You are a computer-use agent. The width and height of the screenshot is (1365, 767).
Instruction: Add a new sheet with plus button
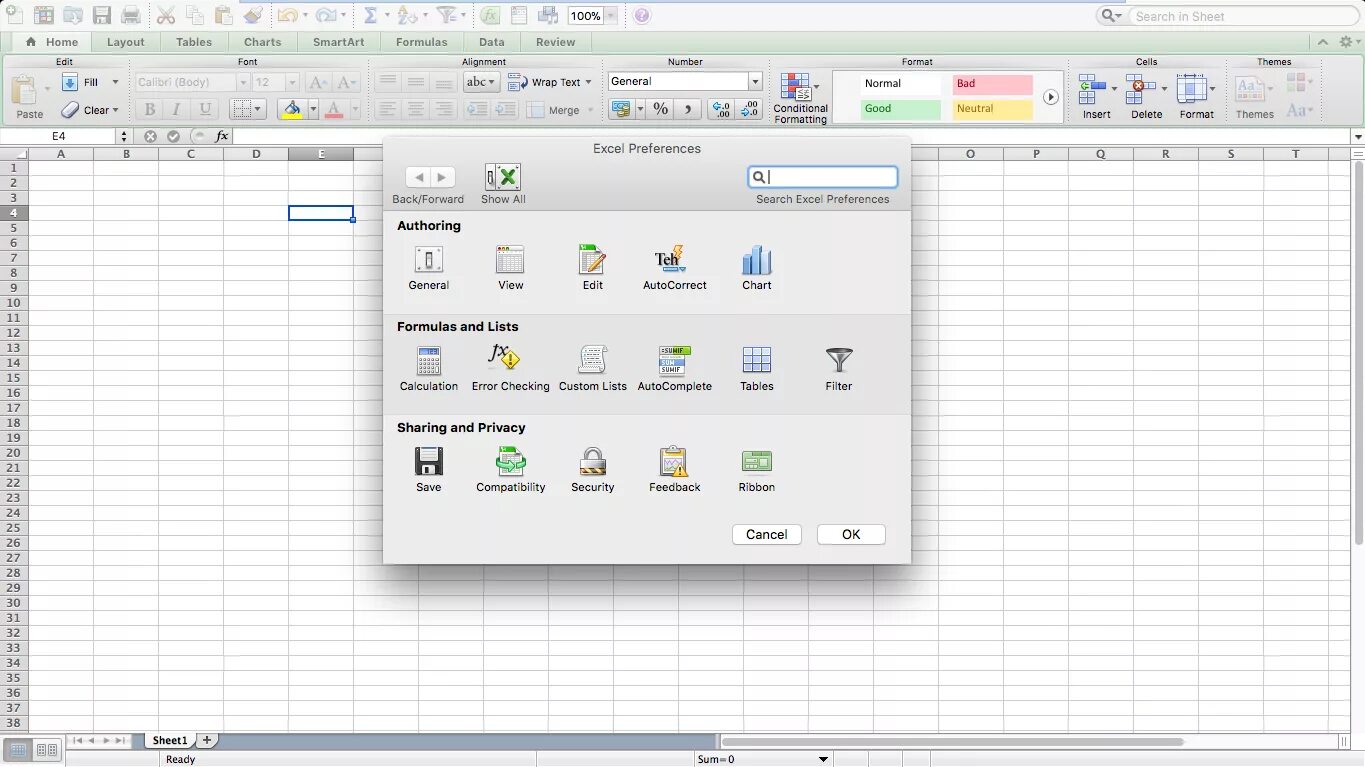pyautogui.click(x=207, y=740)
